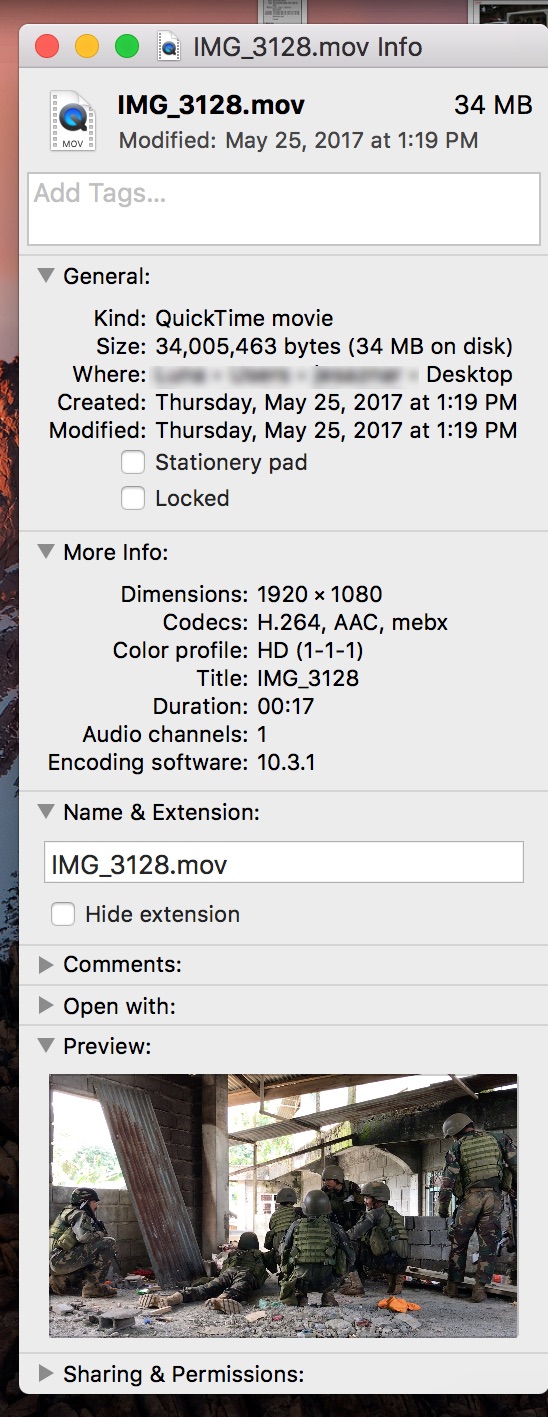The height and width of the screenshot is (1417, 548).
Task: Click the Add Tags field
Action: (x=284, y=209)
